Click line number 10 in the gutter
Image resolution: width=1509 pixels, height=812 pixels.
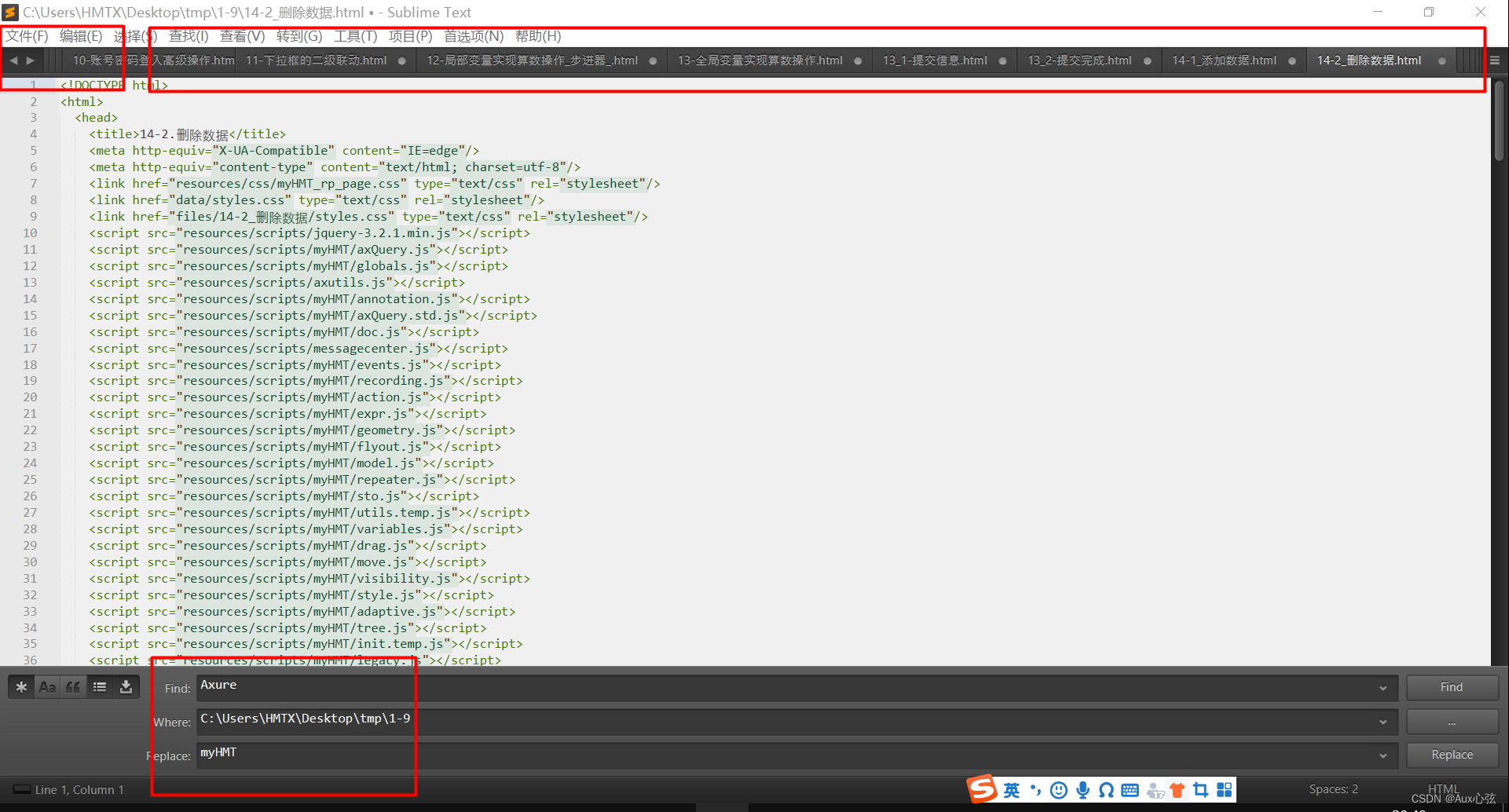point(30,232)
